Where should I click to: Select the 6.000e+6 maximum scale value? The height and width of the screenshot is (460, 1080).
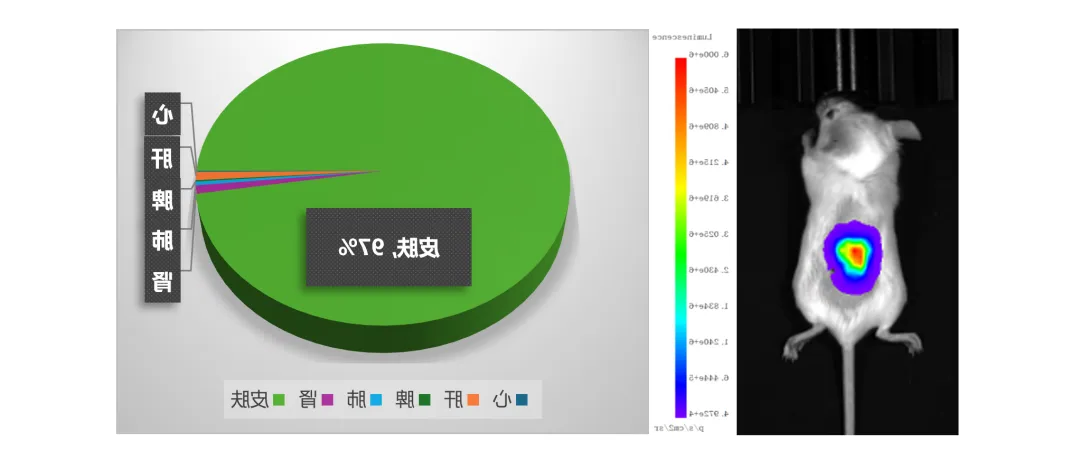pyautogui.click(x=710, y=54)
